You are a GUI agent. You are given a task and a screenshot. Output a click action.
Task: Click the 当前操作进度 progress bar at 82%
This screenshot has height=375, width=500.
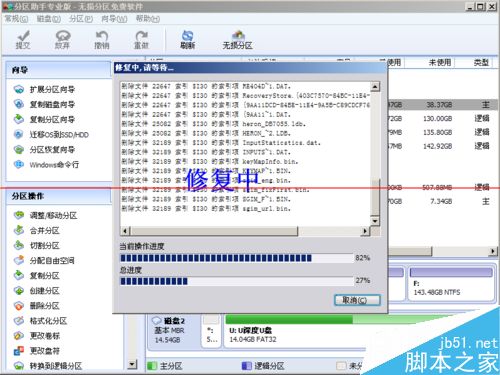[237, 258]
